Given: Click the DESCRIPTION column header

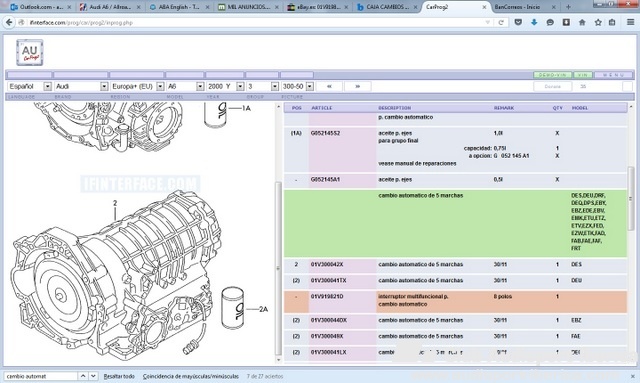Looking at the screenshot, I should 394,108.
